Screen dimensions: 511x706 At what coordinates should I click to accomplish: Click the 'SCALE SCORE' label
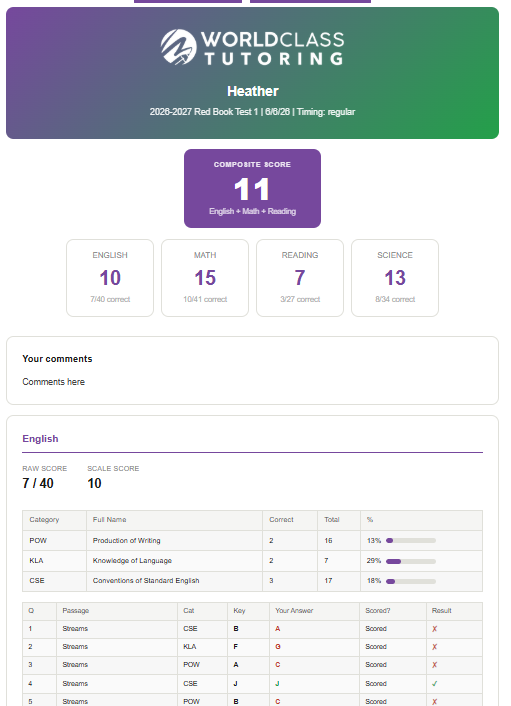coord(113,468)
